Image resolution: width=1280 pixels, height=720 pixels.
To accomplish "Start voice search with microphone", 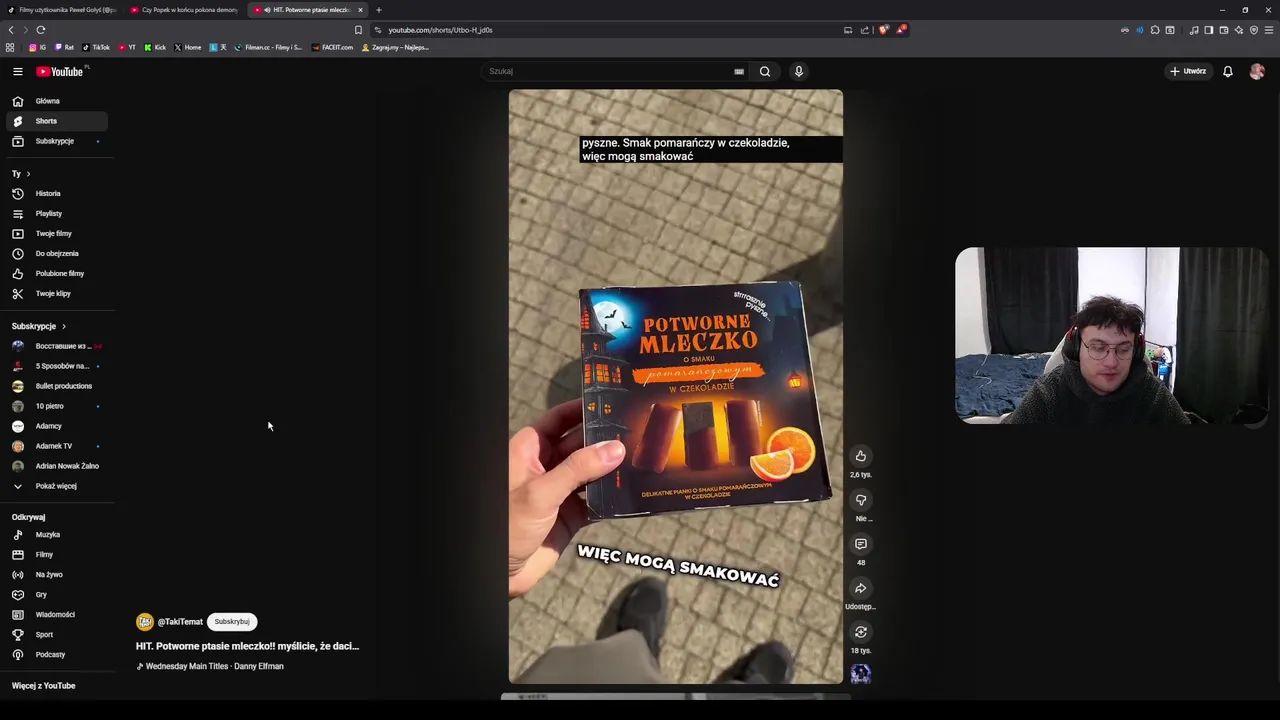I will [x=798, y=71].
